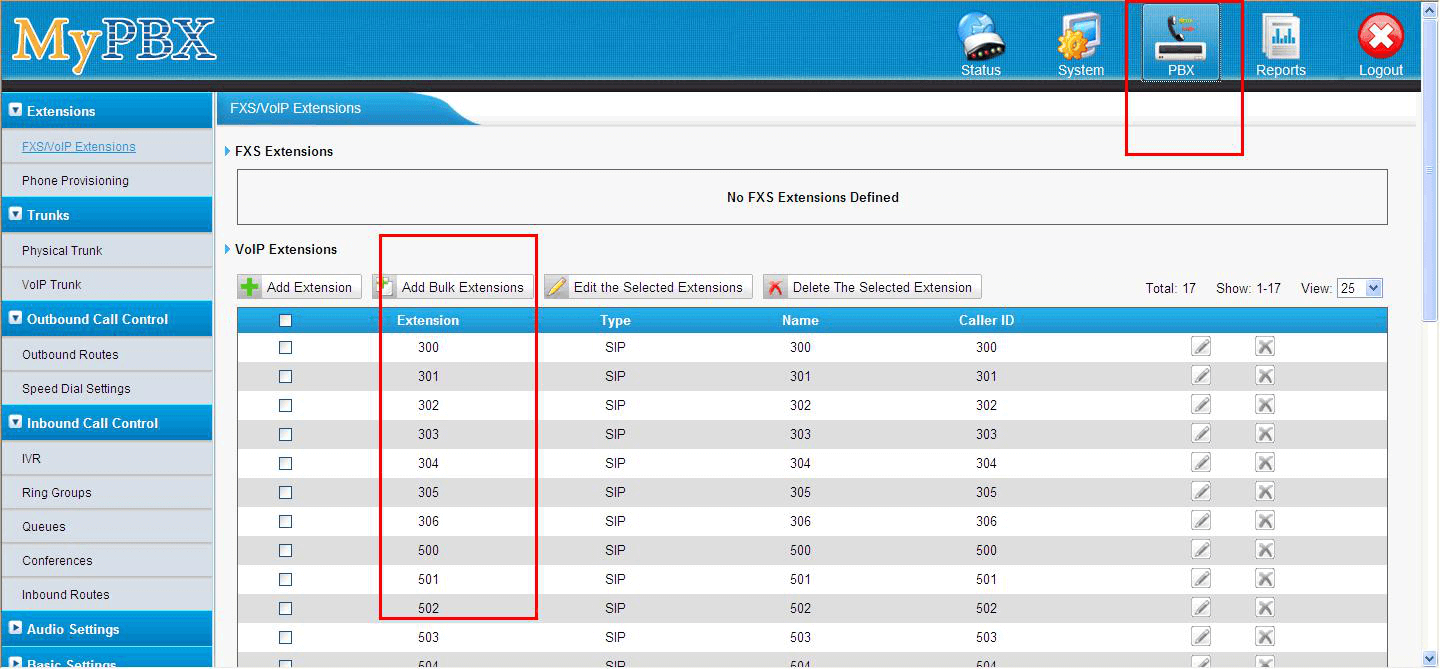
Task: Collapse the Inbound Call Control section
Action: pyautogui.click(x=106, y=423)
